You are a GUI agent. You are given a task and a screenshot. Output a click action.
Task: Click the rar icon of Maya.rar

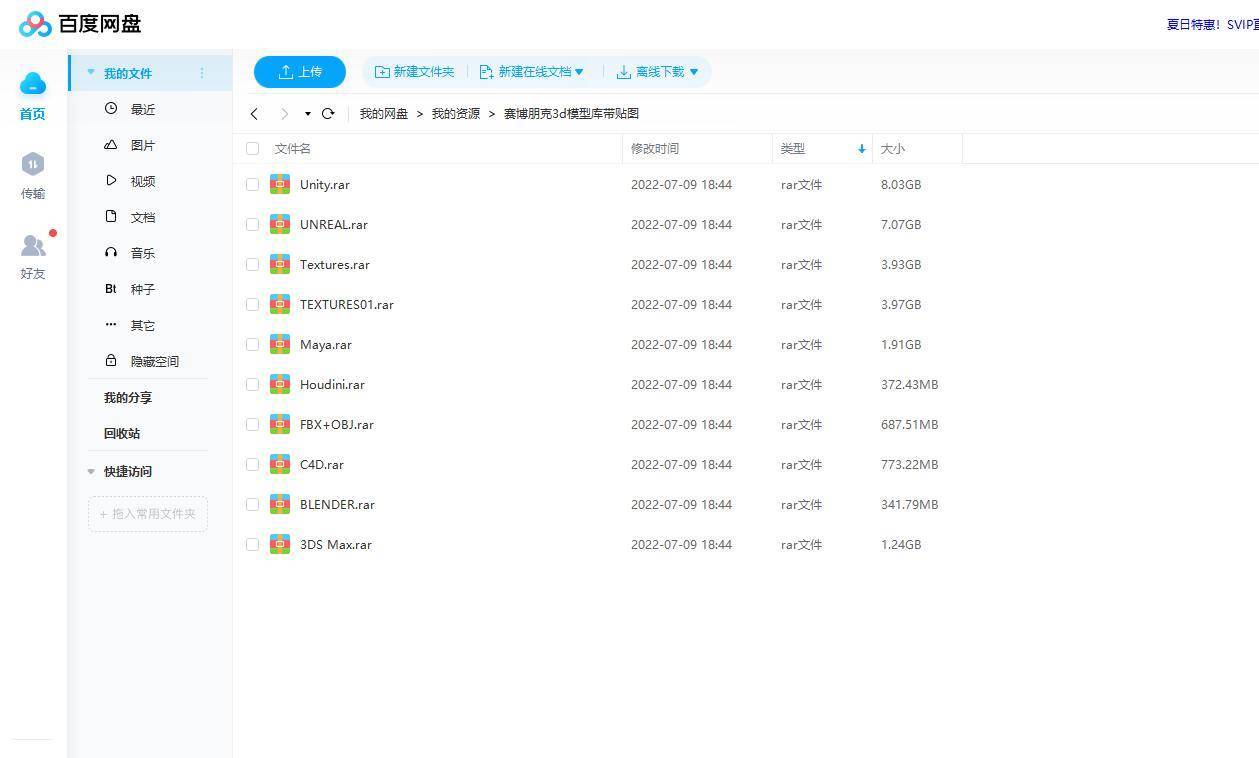click(x=280, y=344)
